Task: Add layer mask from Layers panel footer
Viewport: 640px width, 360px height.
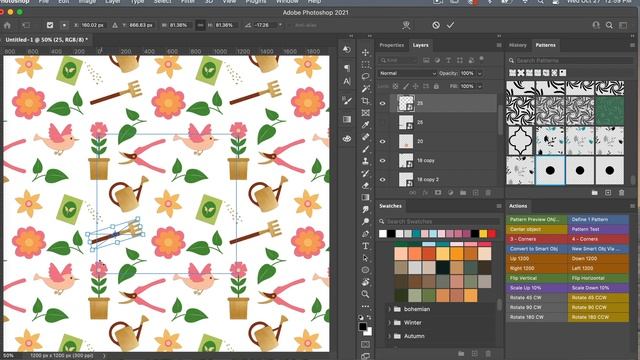Action: click(438, 193)
